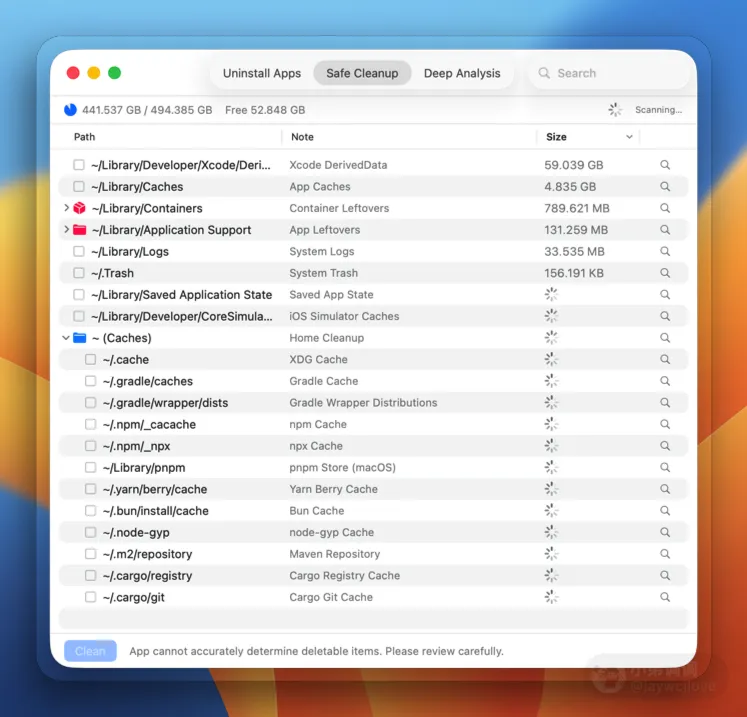Inspect Container Leftovers via magnifier icon
Image resolution: width=747 pixels, height=717 pixels.
(x=665, y=208)
